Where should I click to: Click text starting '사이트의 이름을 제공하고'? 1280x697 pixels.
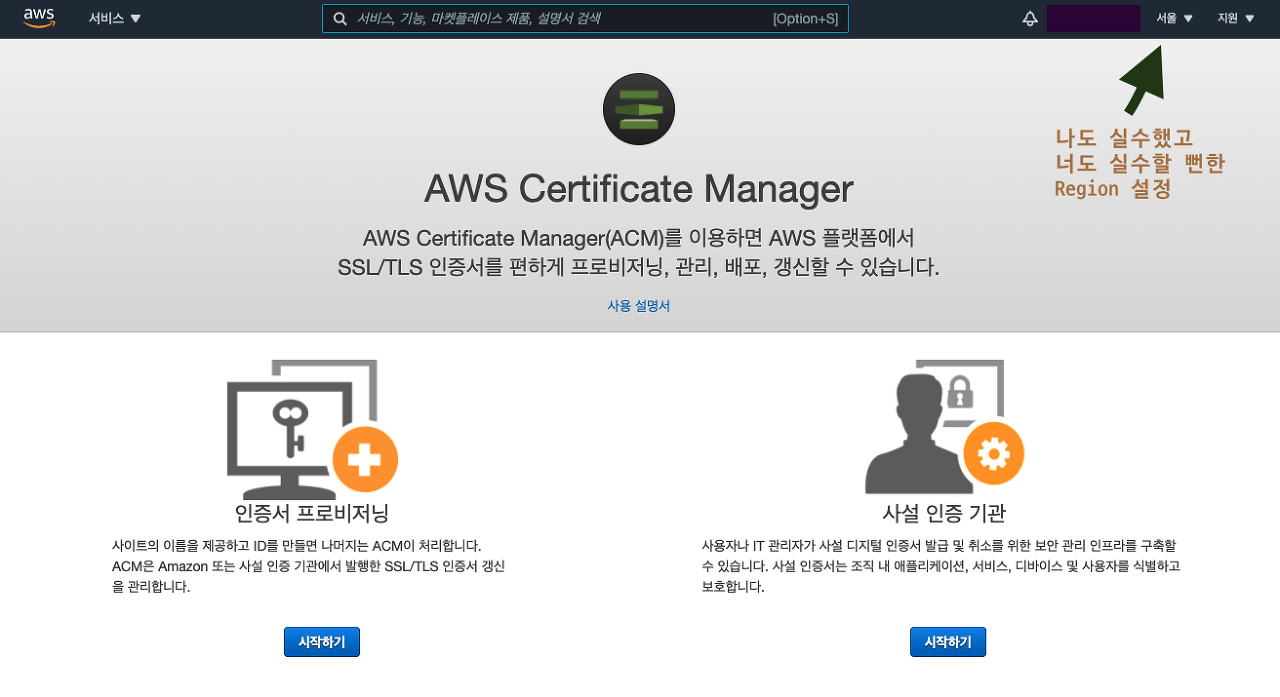[309, 566]
